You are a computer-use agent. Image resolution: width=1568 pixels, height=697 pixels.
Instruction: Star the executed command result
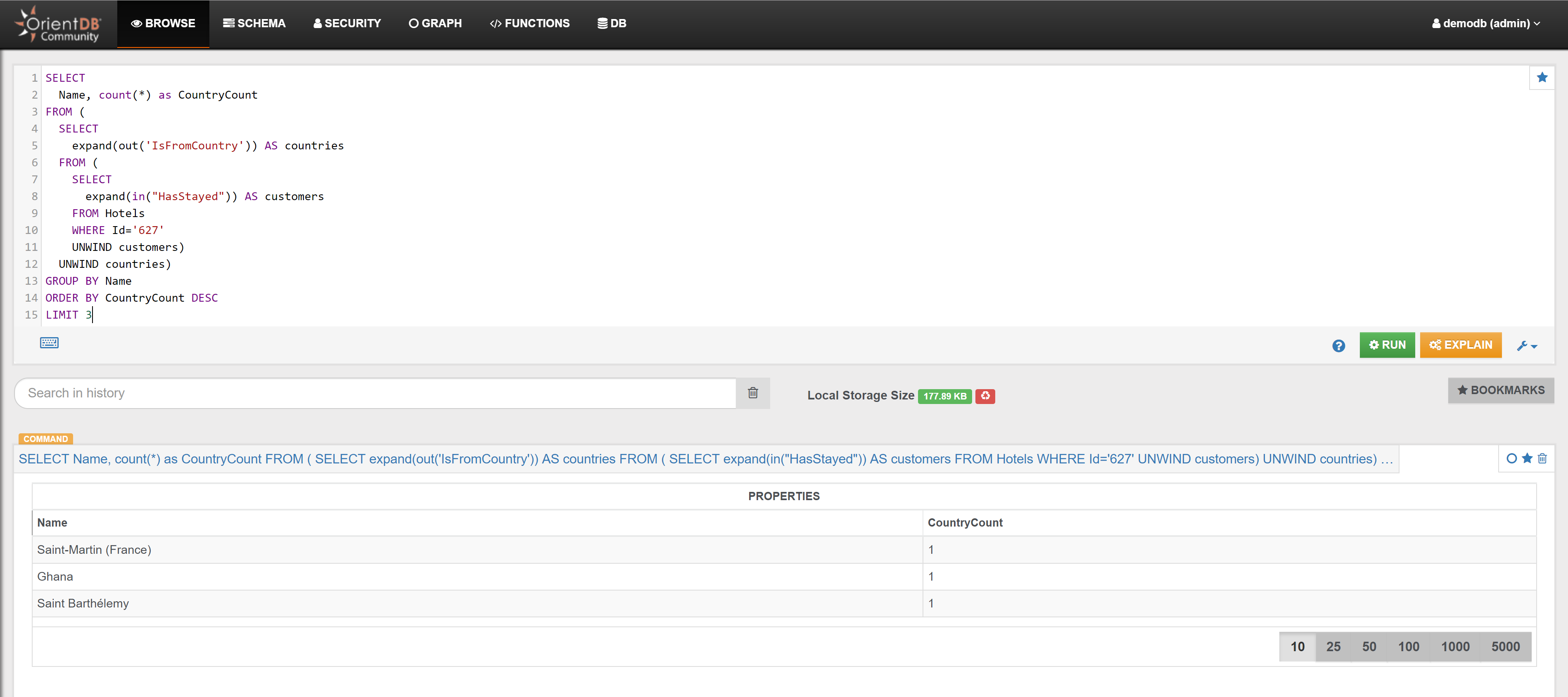[1527, 458]
